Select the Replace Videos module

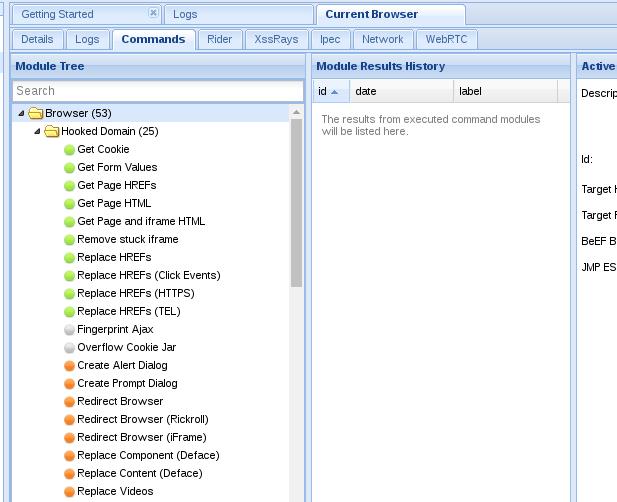(x=115, y=492)
